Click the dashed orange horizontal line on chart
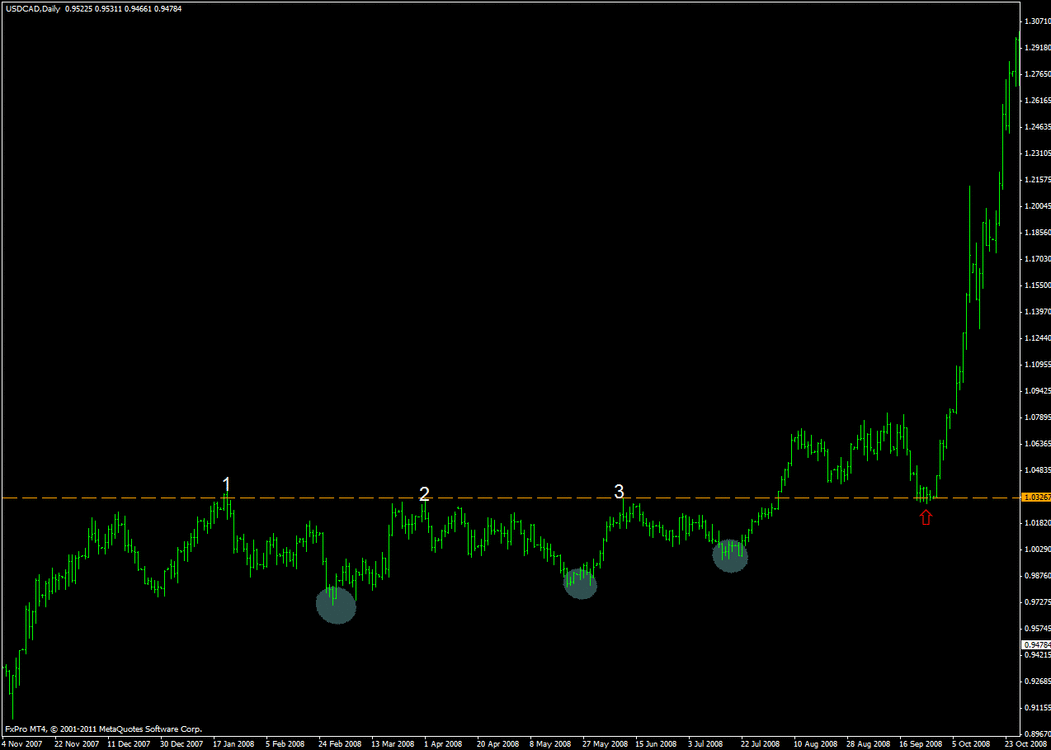1051x750 pixels. 511,498
